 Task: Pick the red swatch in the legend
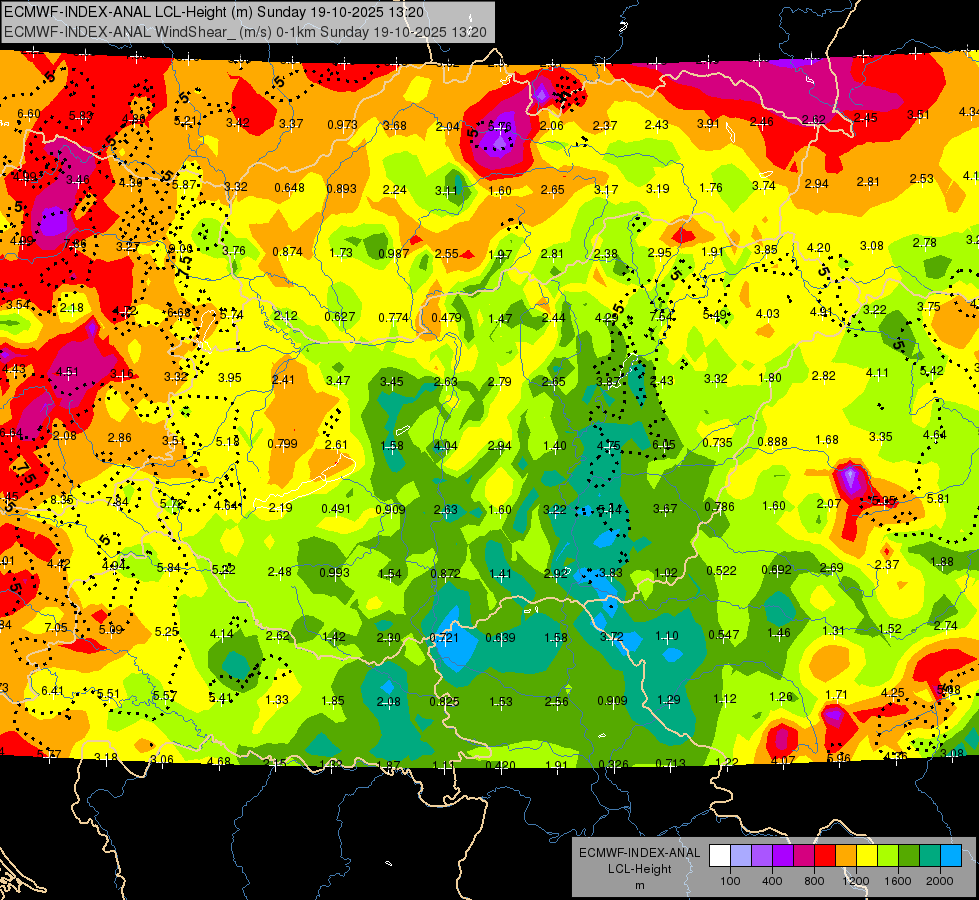click(825, 855)
